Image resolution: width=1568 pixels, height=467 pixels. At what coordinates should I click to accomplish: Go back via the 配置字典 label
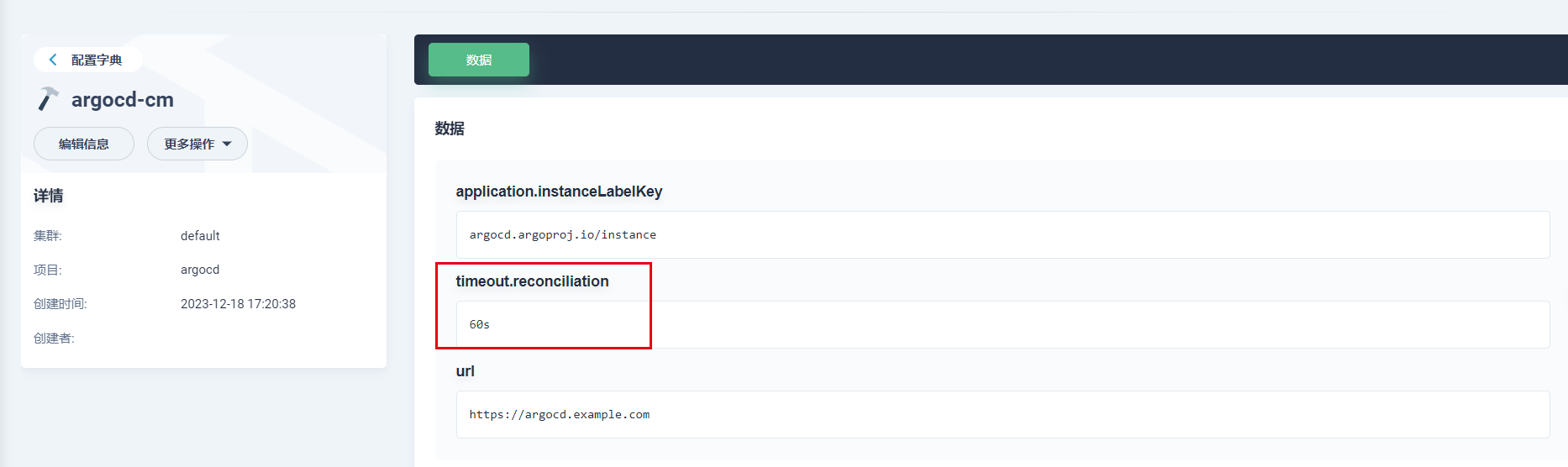click(97, 60)
